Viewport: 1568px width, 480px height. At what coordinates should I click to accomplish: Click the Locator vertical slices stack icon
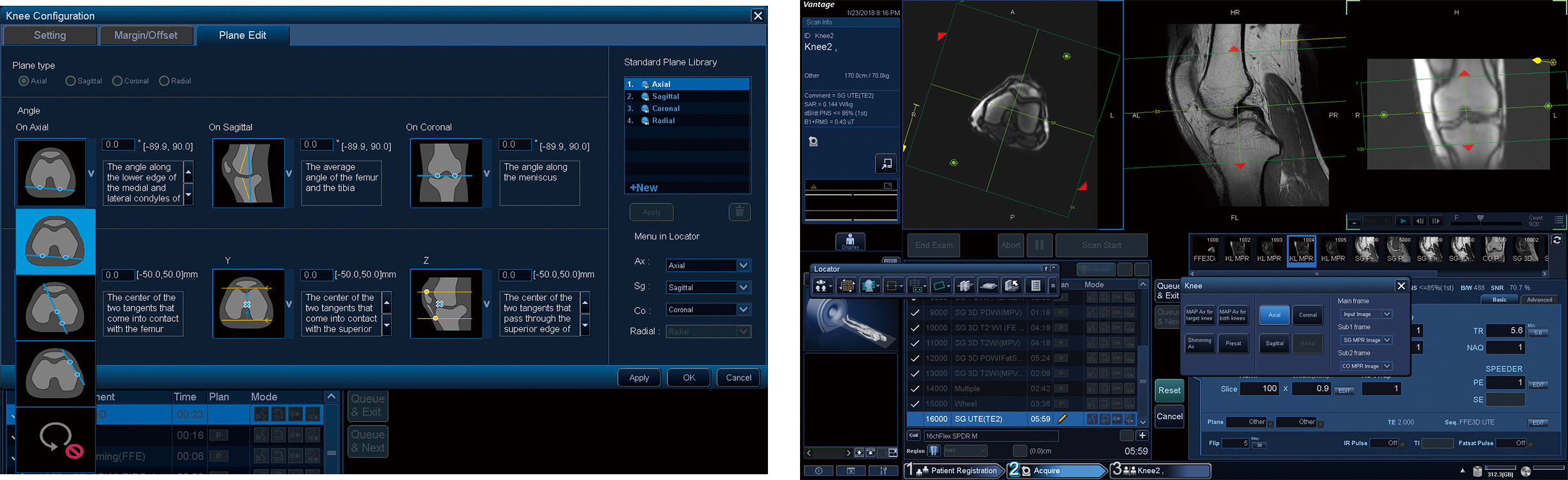tap(964, 286)
